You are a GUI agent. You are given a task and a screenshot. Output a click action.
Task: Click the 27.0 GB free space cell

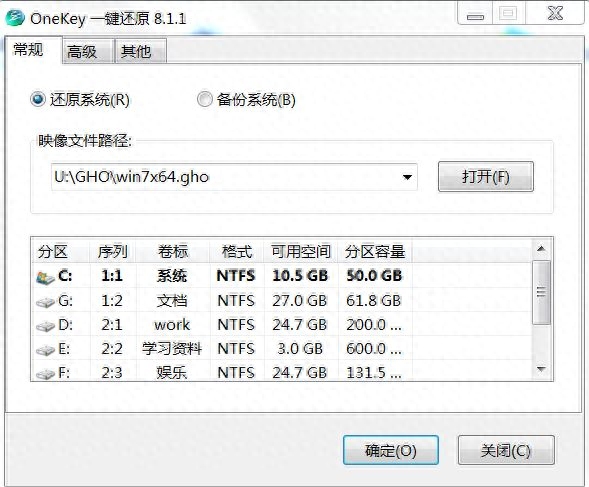(300, 301)
